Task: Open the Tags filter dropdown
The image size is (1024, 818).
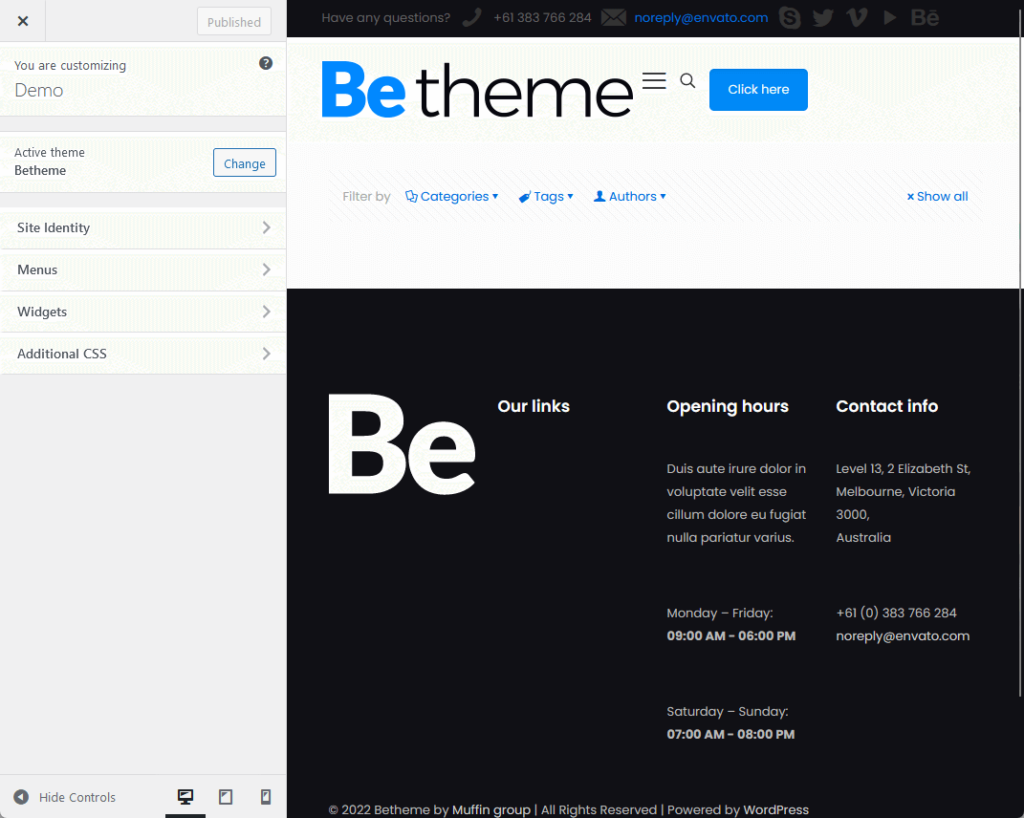Action: point(546,197)
